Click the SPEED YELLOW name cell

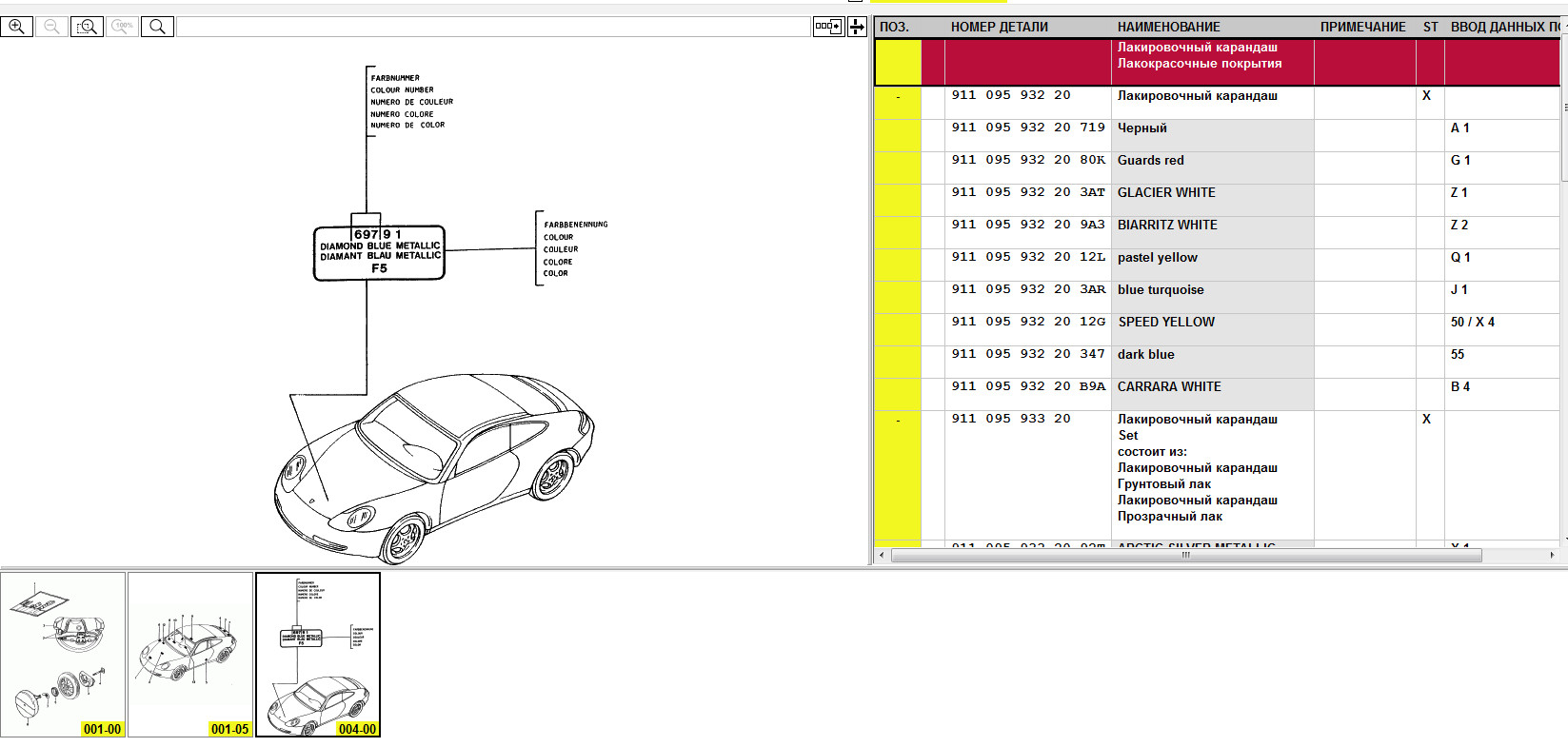click(x=1213, y=330)
